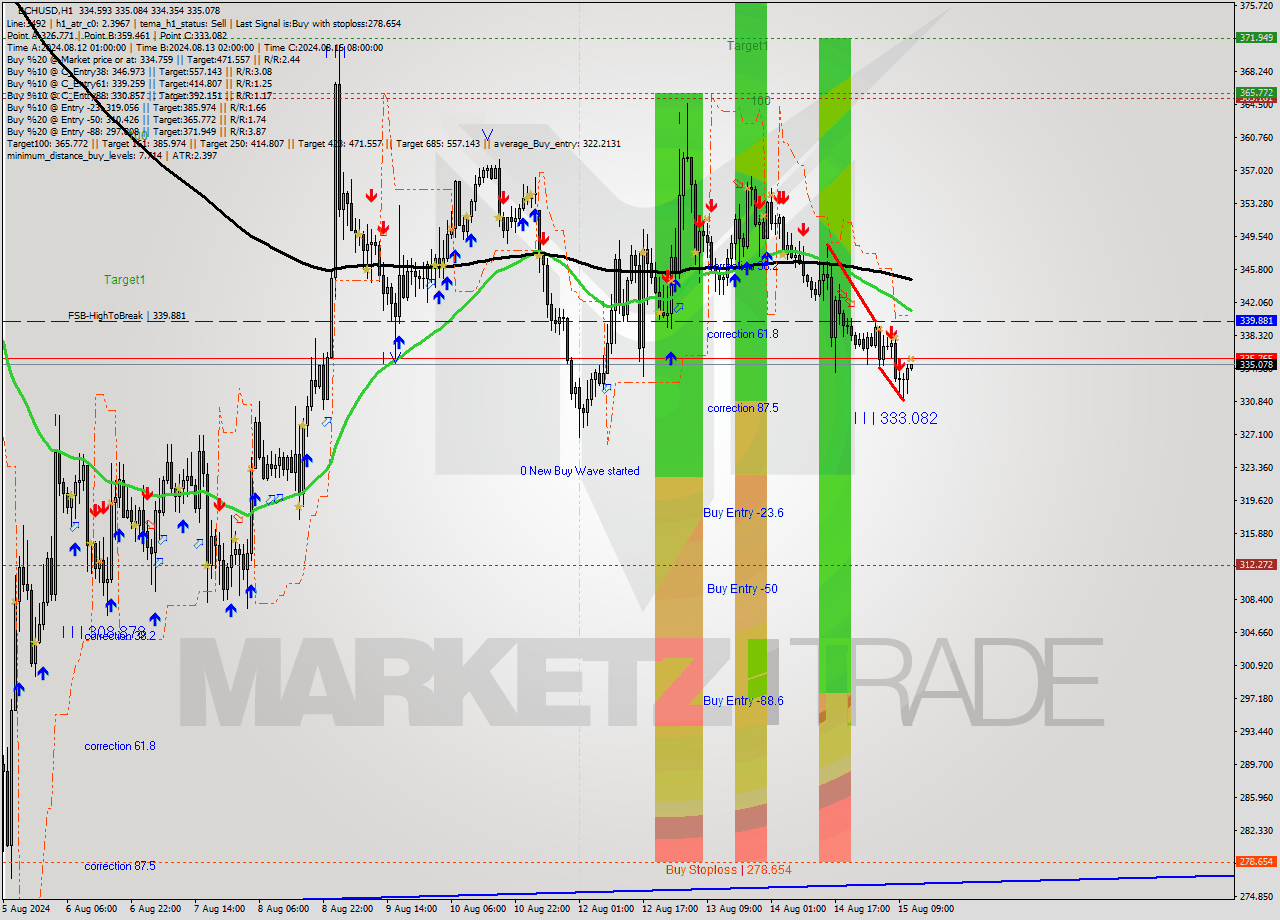Click the 375.720 price scale value
The height and width of the screenshot is (920, 1280).
(x=1256, y=6)
